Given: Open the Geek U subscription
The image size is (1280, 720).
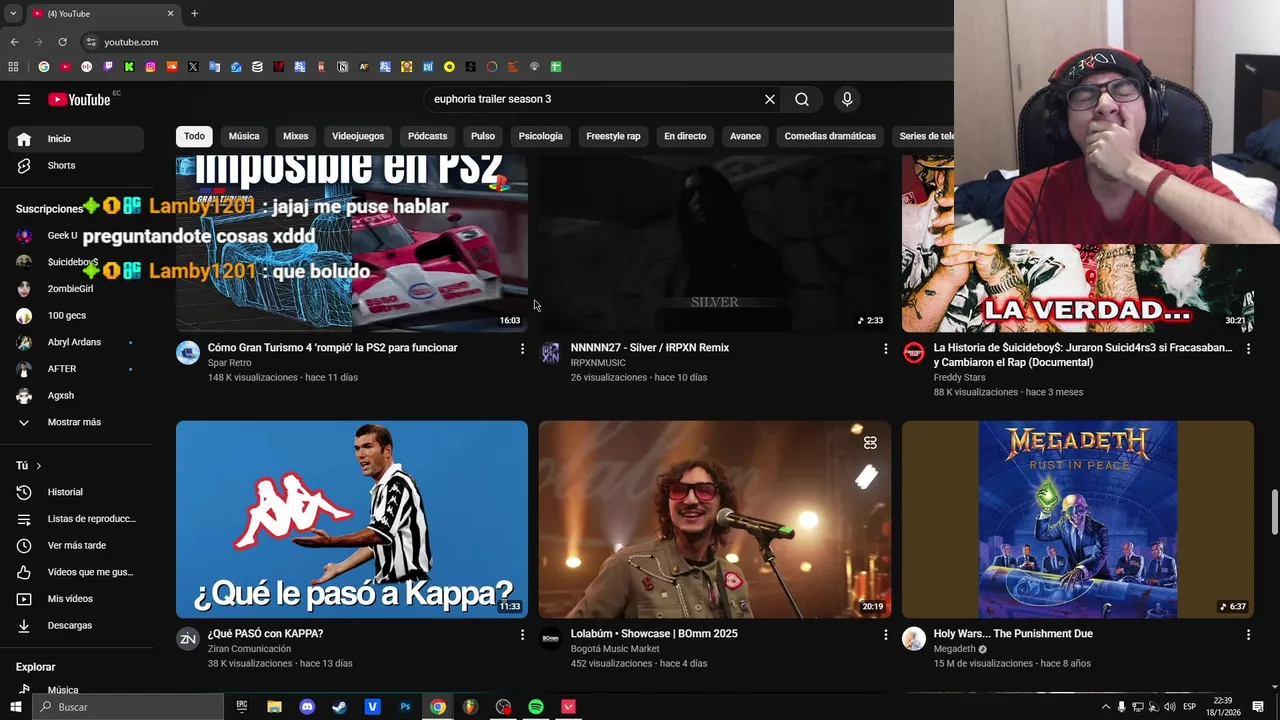Looking at the screenshot, I should (76, 236).
